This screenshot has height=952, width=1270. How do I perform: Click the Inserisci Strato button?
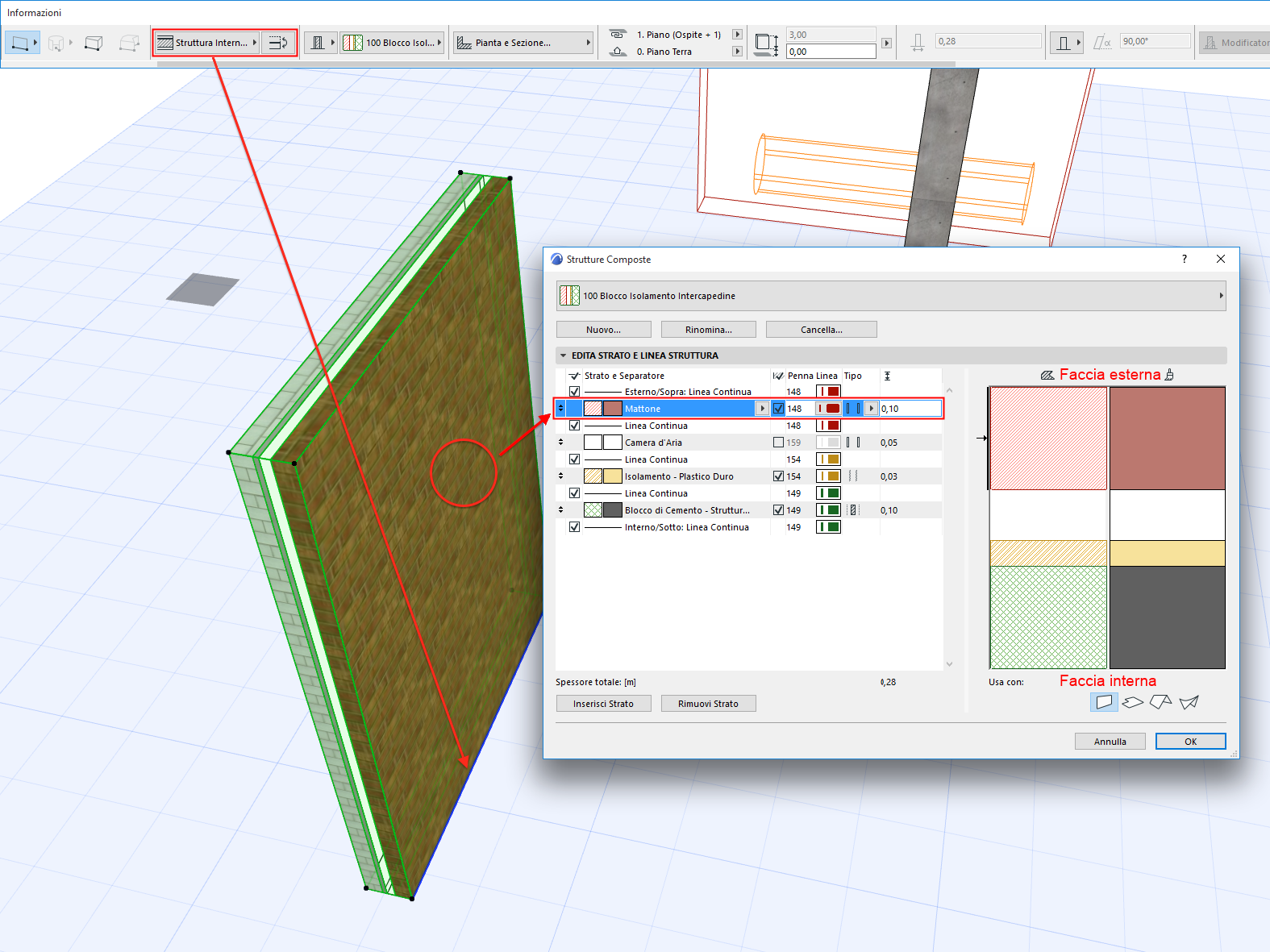coord(603,704)
